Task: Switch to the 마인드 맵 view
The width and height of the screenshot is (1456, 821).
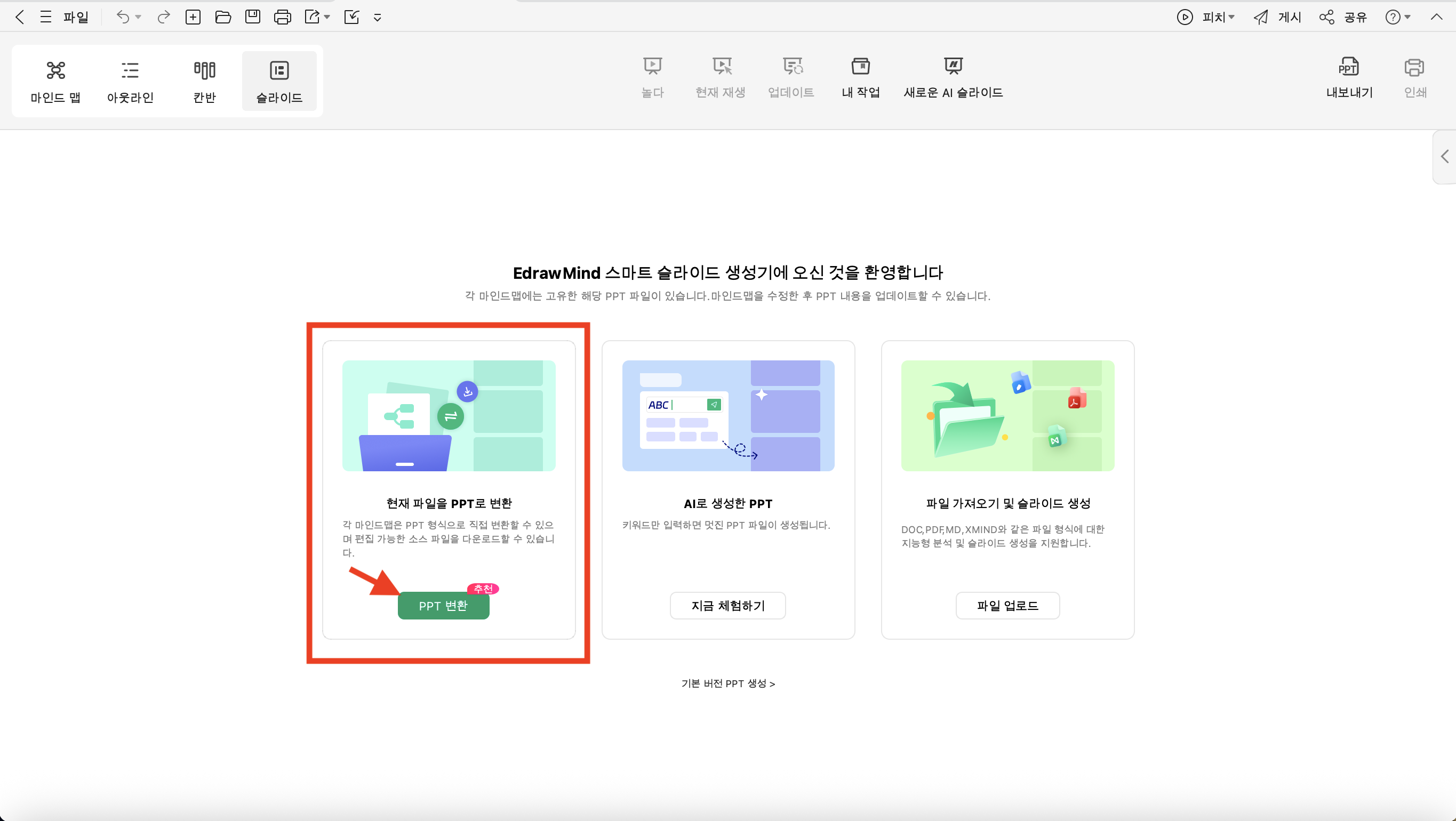Action: pyautogui.click(x=55, y=82)
